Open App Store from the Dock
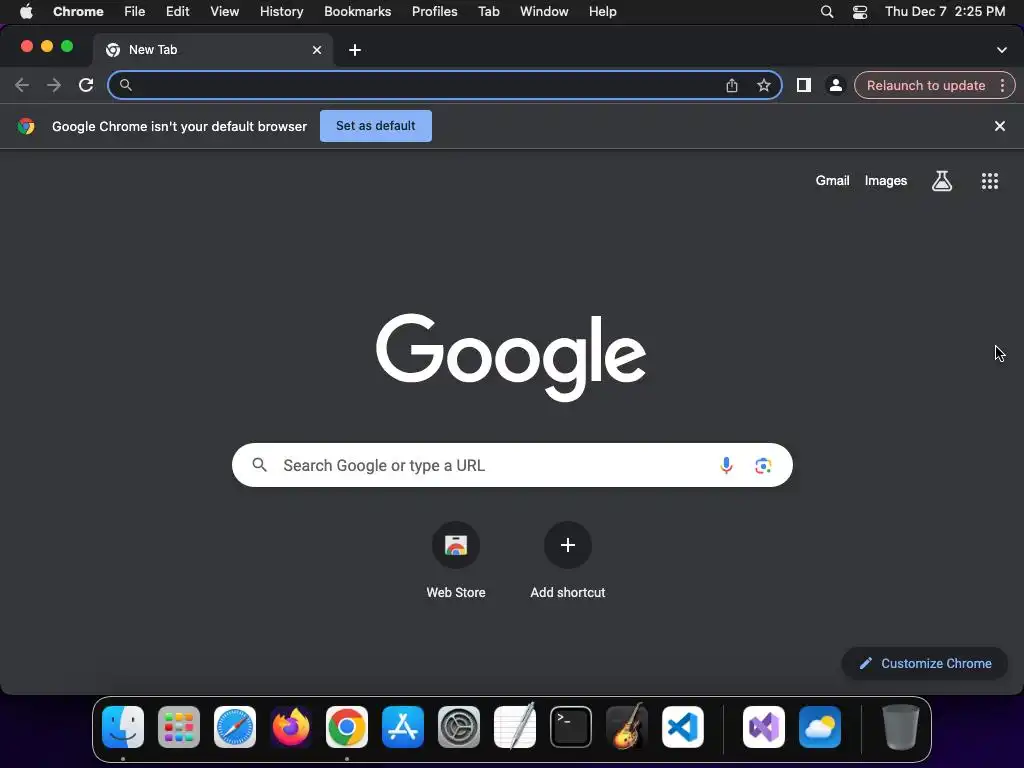This screenshot has width=1024, height=768. [x=403, y=727]
